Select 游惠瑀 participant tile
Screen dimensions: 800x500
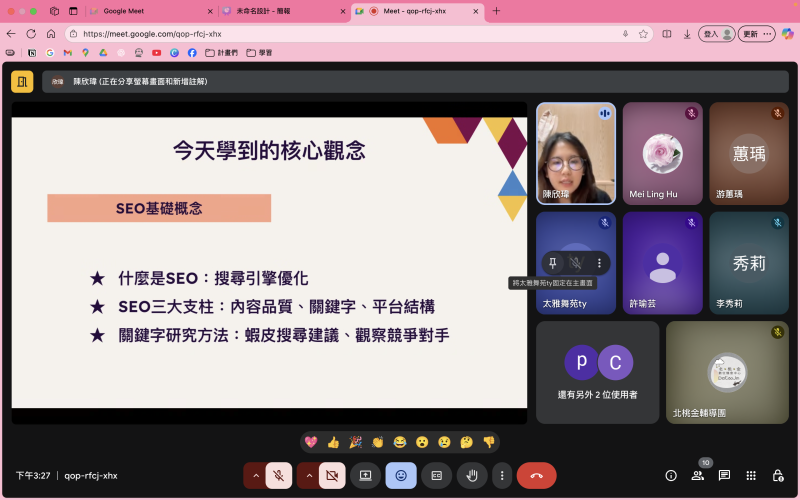749,154
